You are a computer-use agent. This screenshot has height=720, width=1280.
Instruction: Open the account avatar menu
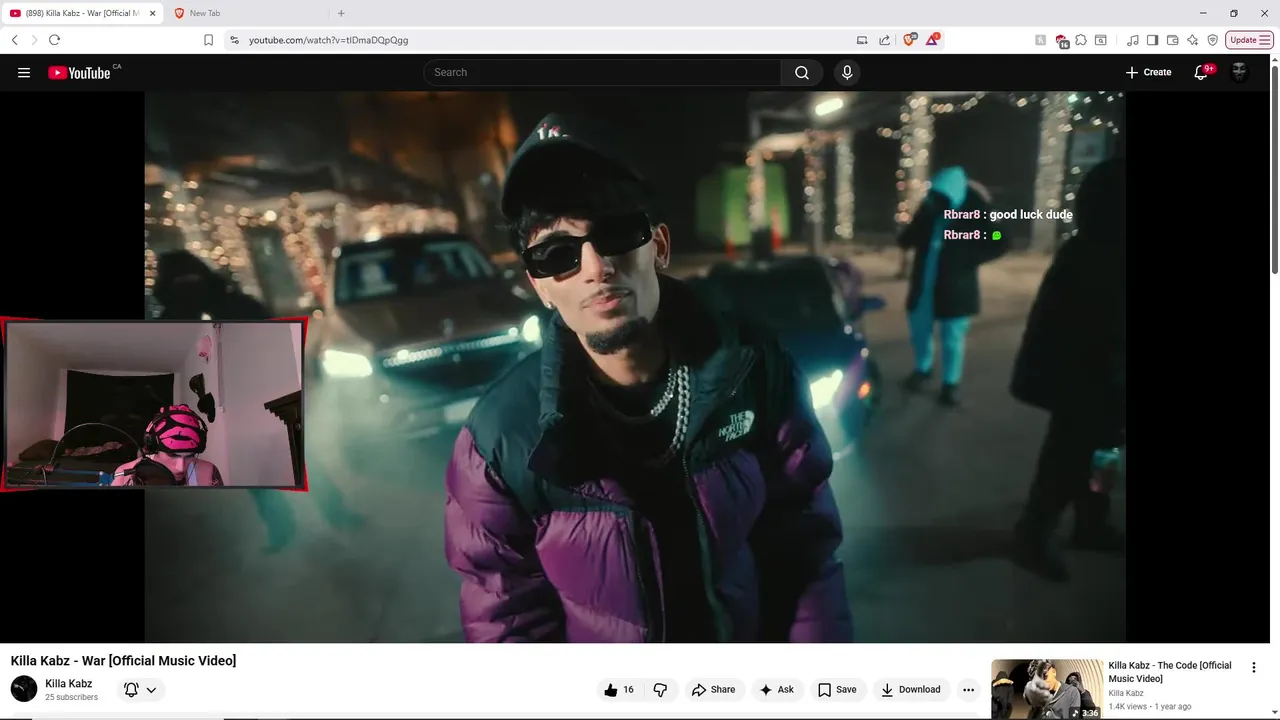pyautogui.click(x=1239, y=72)
